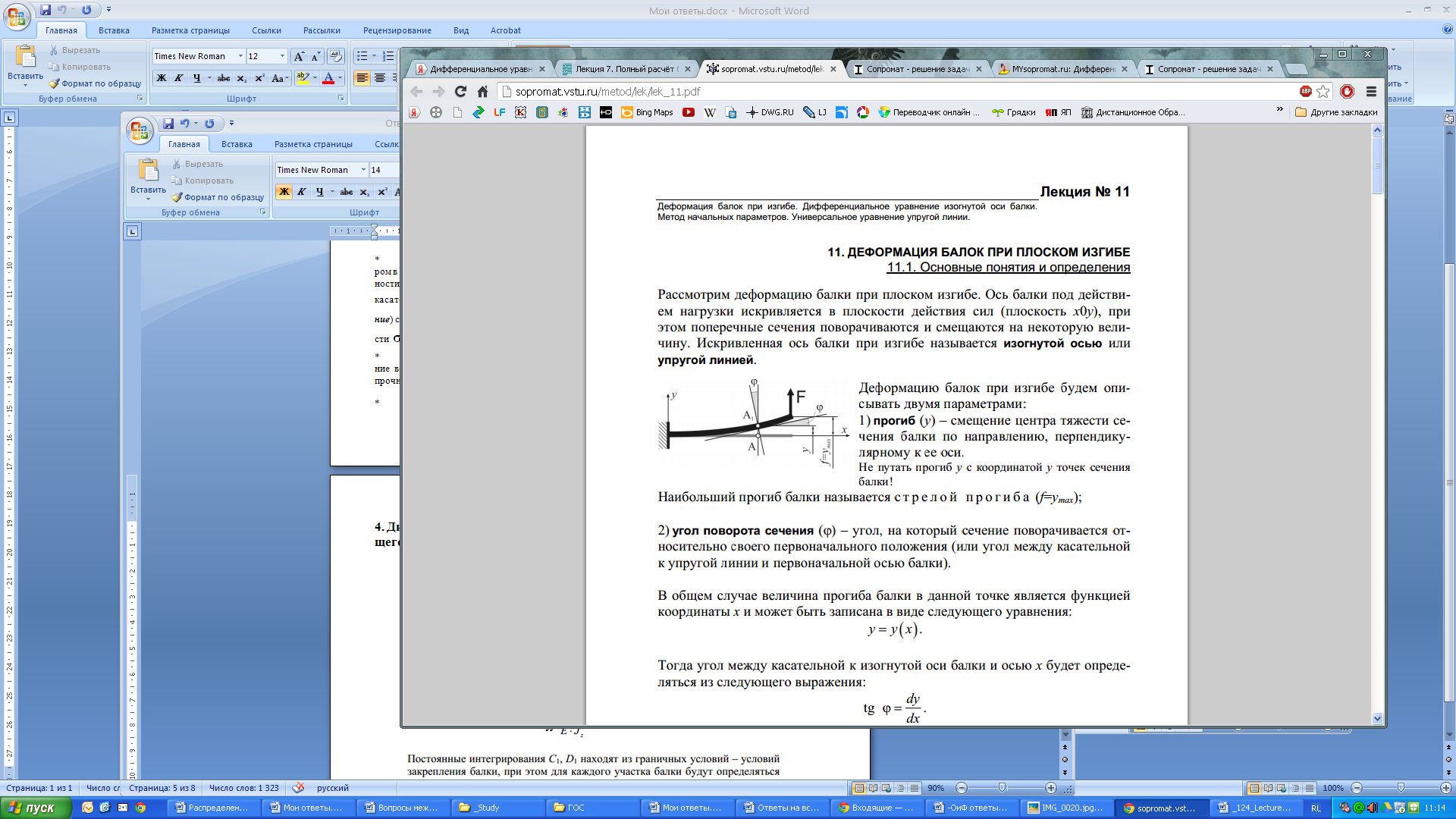This screenshot has height=819, width=1456.
Task: Open Bing Maps bookmark
Action: (648, 112)
